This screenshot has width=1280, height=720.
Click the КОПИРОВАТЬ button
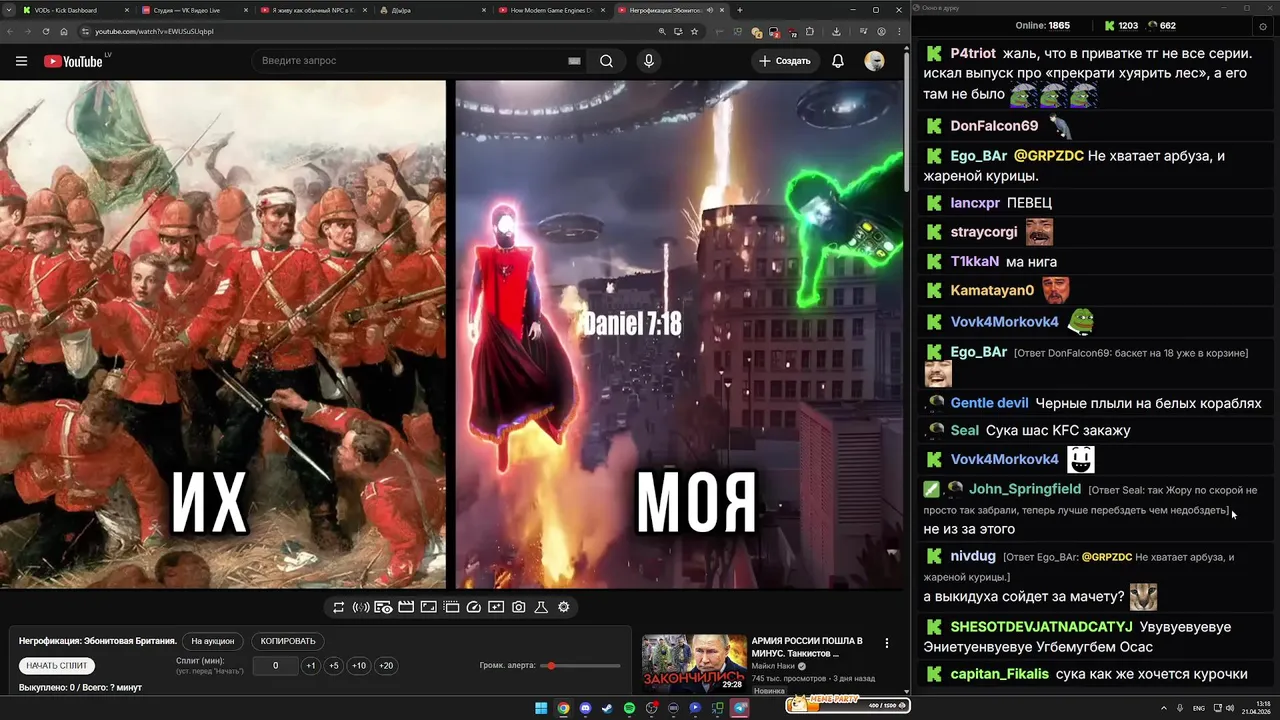[x=288, y=641]
